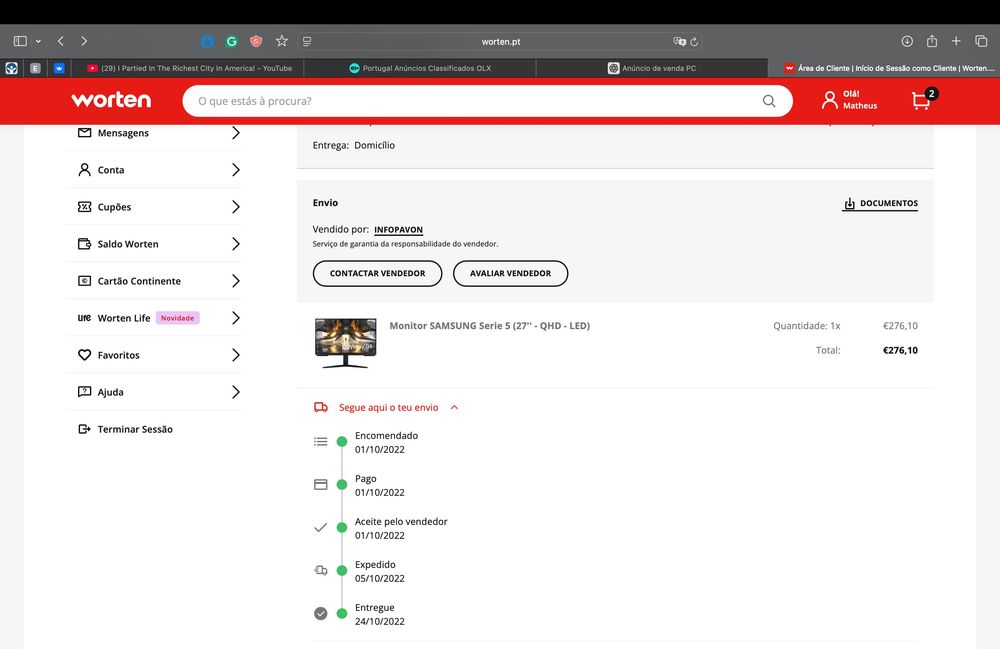Click the blue circular extension icon in toolbar

pyautogui.click(x=207, y=41)
